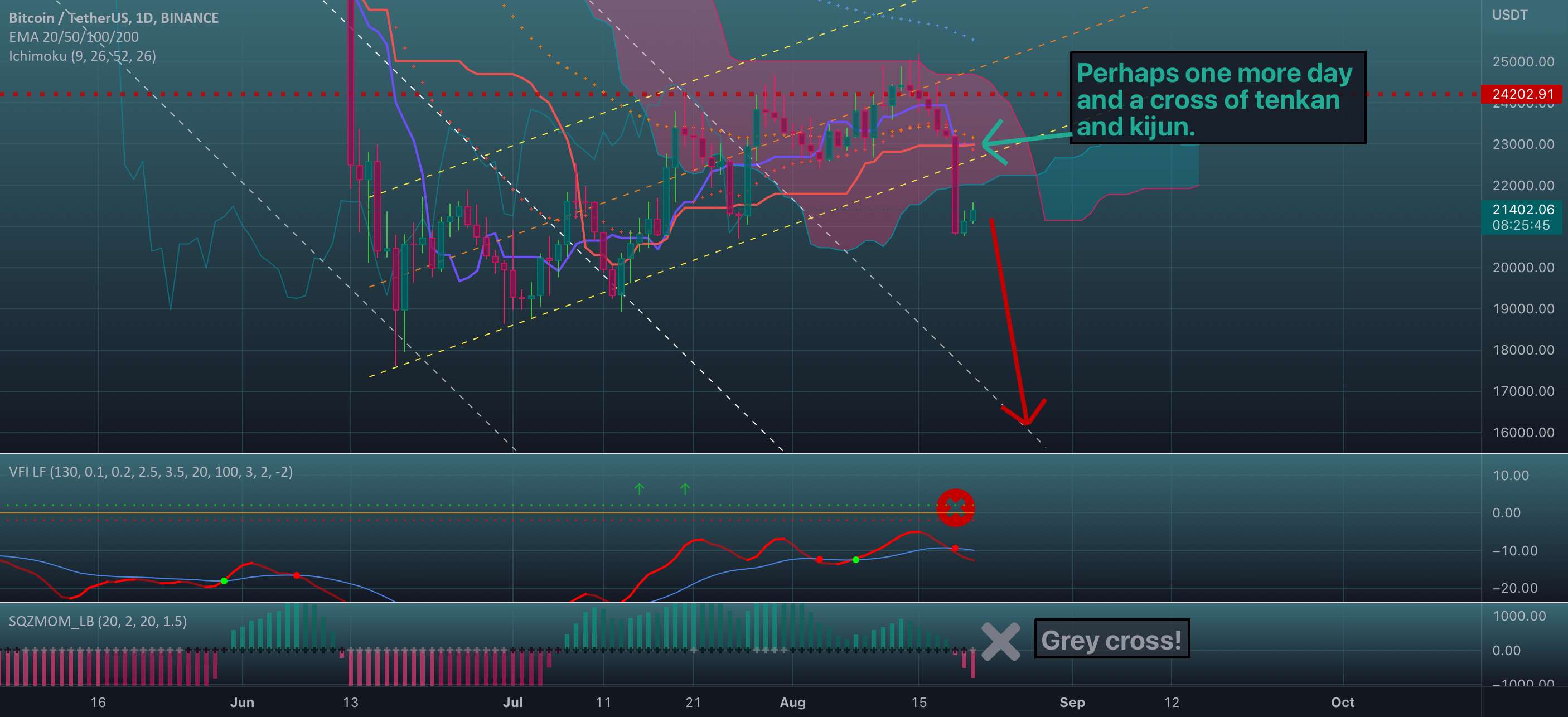Select the 'Perhaps one more day' text annotation
This screenshot has height=717, width=1568.
coord(1217,98)
